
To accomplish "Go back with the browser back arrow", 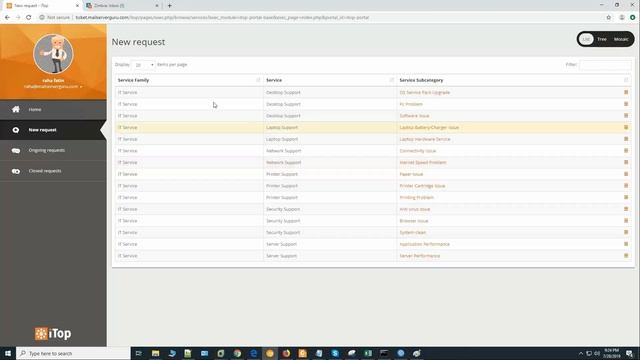I will click(7, 18).
